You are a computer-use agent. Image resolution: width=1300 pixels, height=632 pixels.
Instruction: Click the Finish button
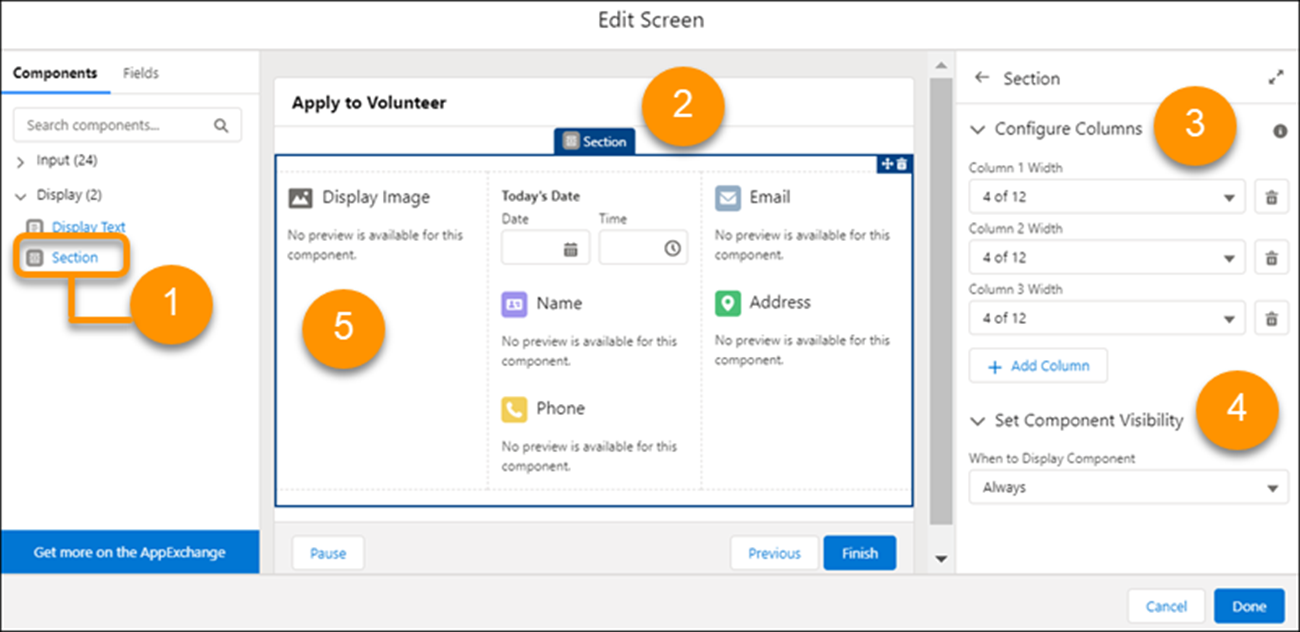(x=859, y=552)
